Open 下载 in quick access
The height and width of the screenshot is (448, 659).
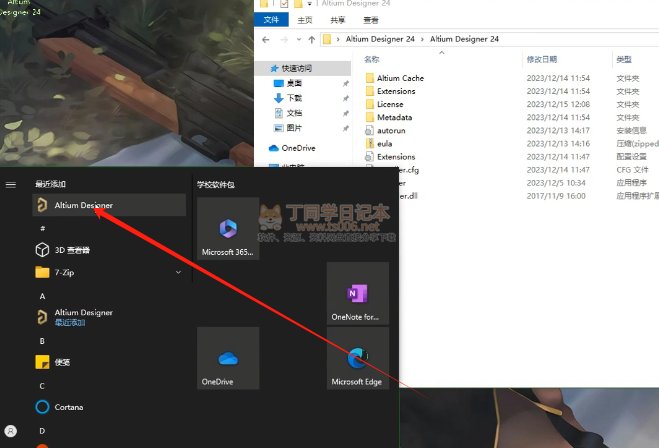point(294,98)
